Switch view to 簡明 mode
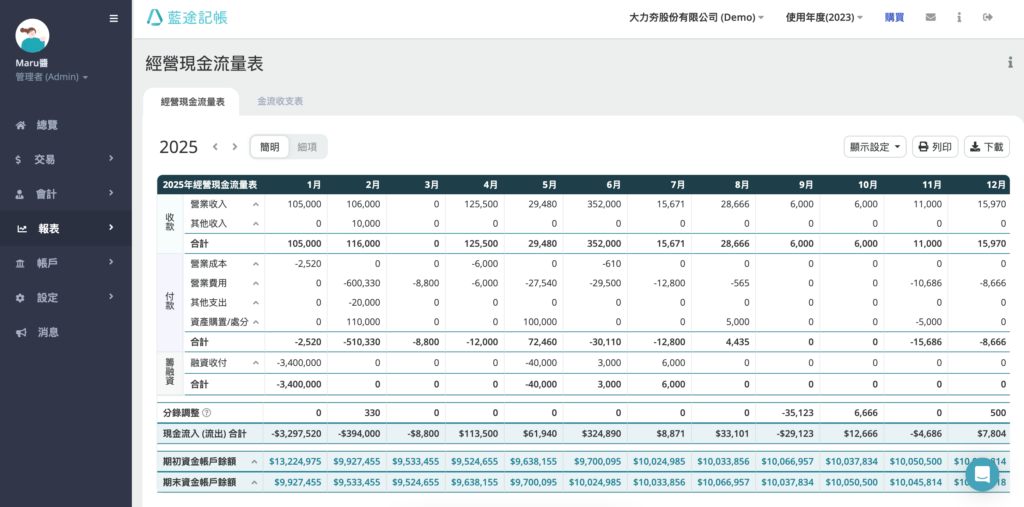Image resolution: width=1024 pixels, height=507 pixels. 270,147
